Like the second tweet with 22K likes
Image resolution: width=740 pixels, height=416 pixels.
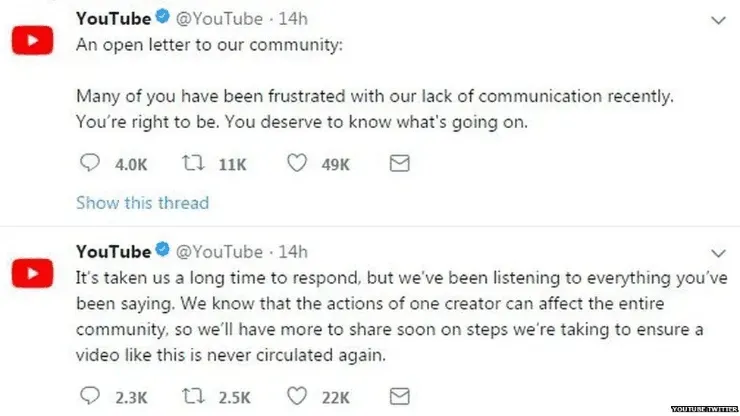[296, 395]
